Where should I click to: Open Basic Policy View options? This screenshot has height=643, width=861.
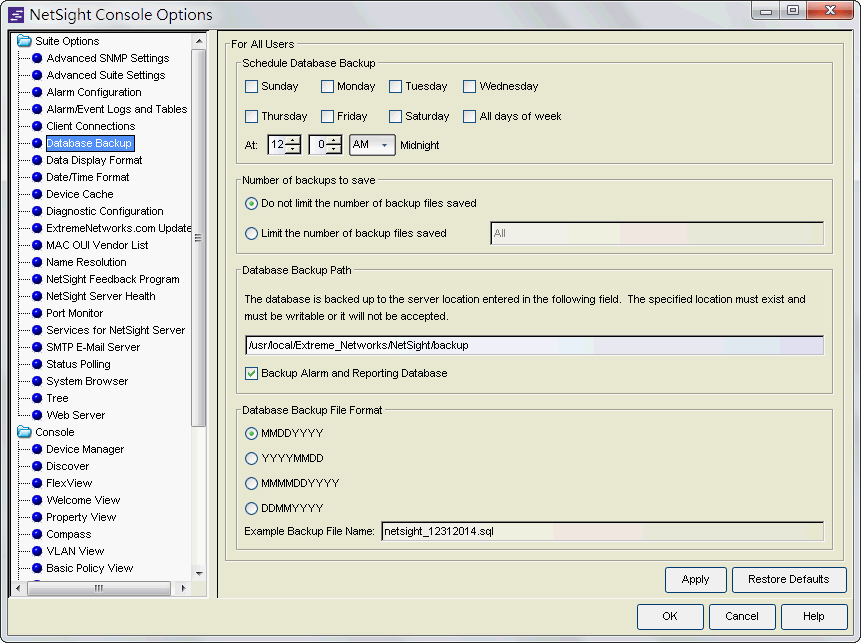click(x=90, y=569)
